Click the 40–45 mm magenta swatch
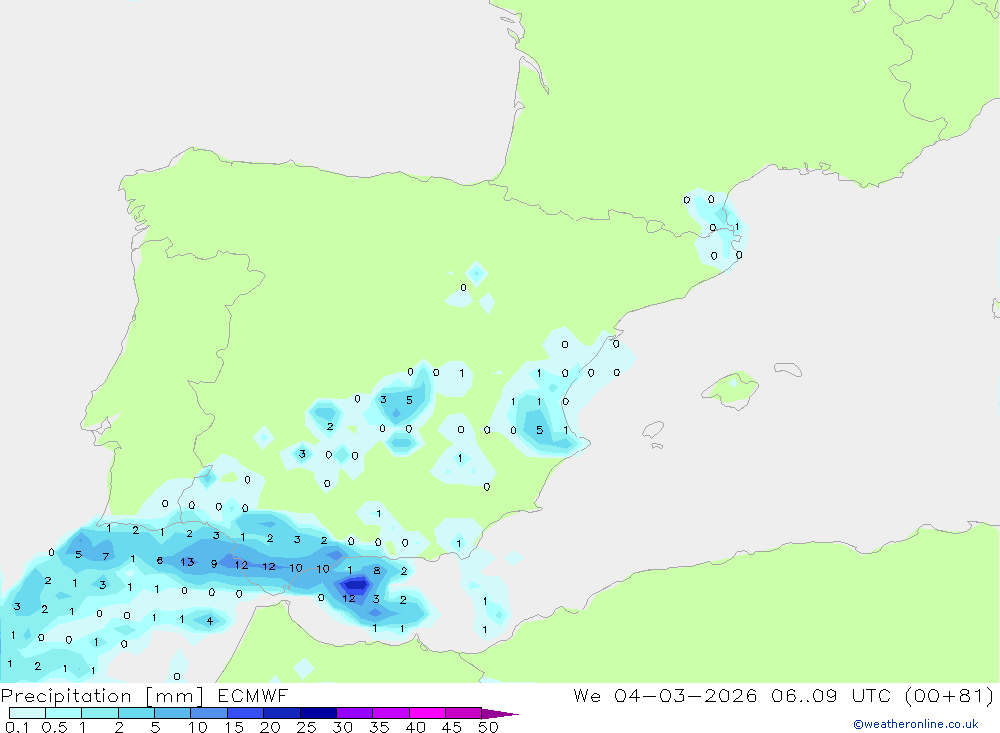Viewport: 1000px width, 733px height. pos(427,713)
